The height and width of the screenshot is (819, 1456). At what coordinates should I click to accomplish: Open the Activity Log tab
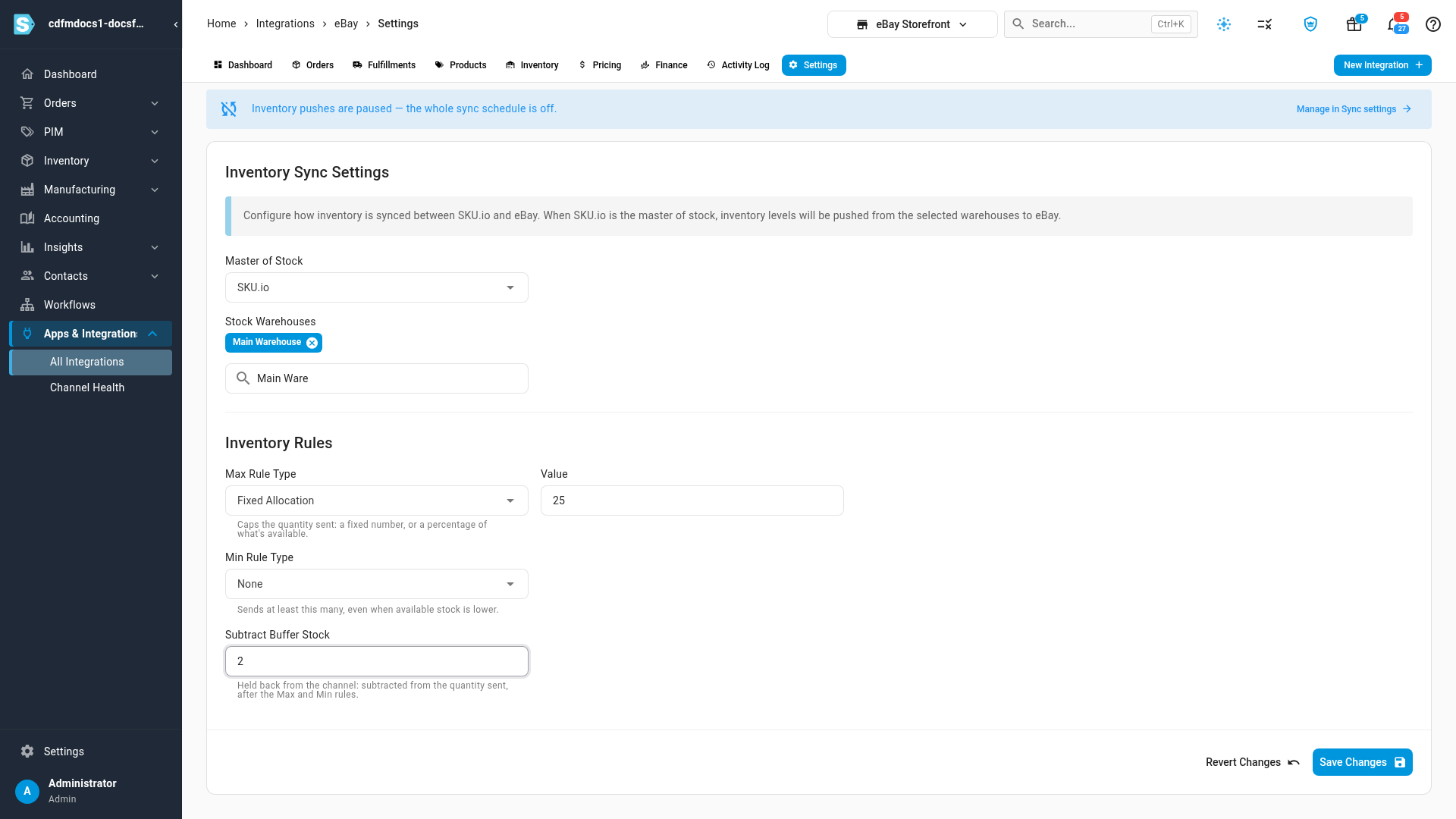(738, 65)
